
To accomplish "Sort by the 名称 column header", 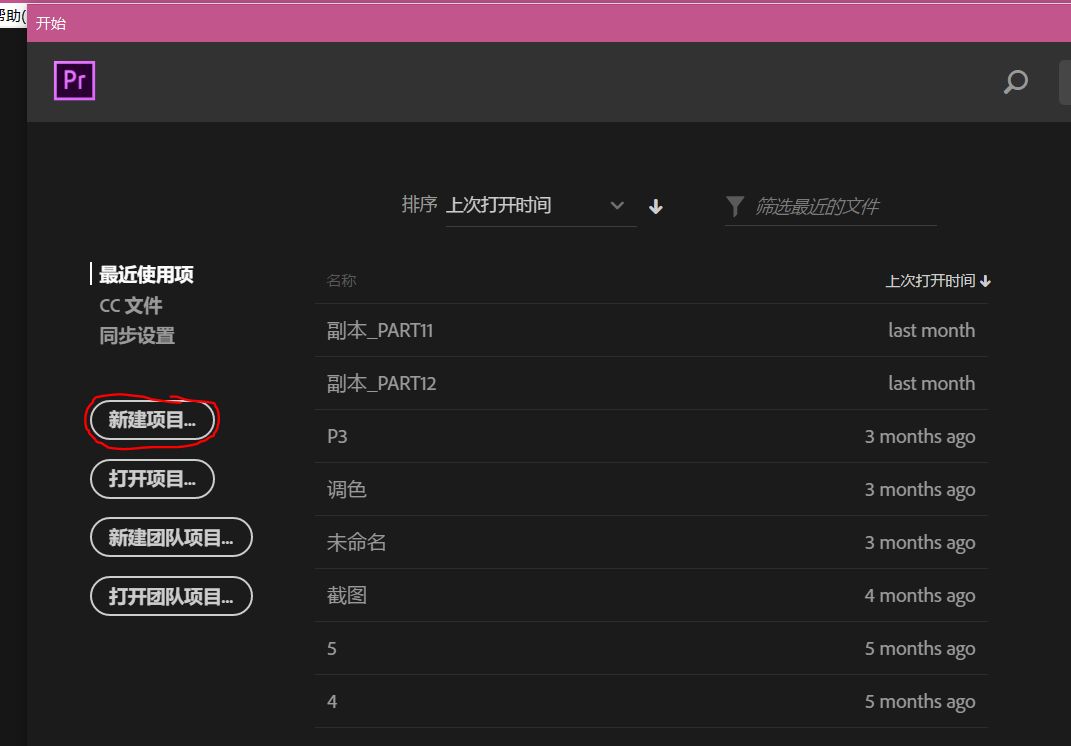I will pyautogui.click(x=342, y=281).
